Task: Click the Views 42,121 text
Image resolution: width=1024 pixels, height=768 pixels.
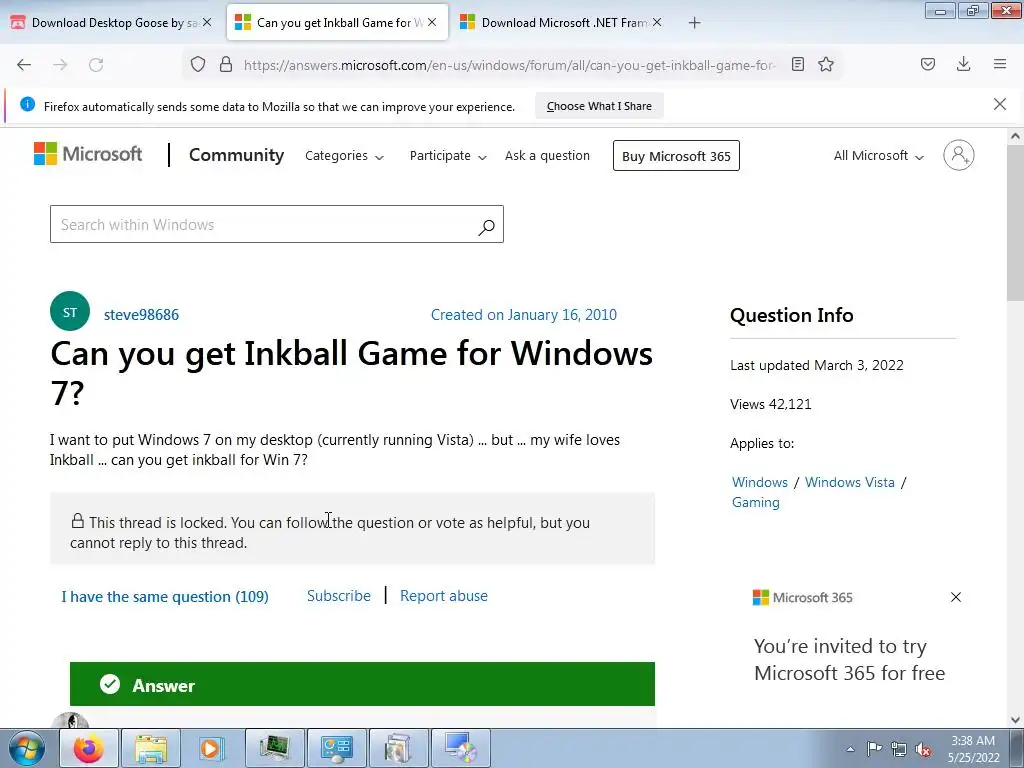Action: 771,404
